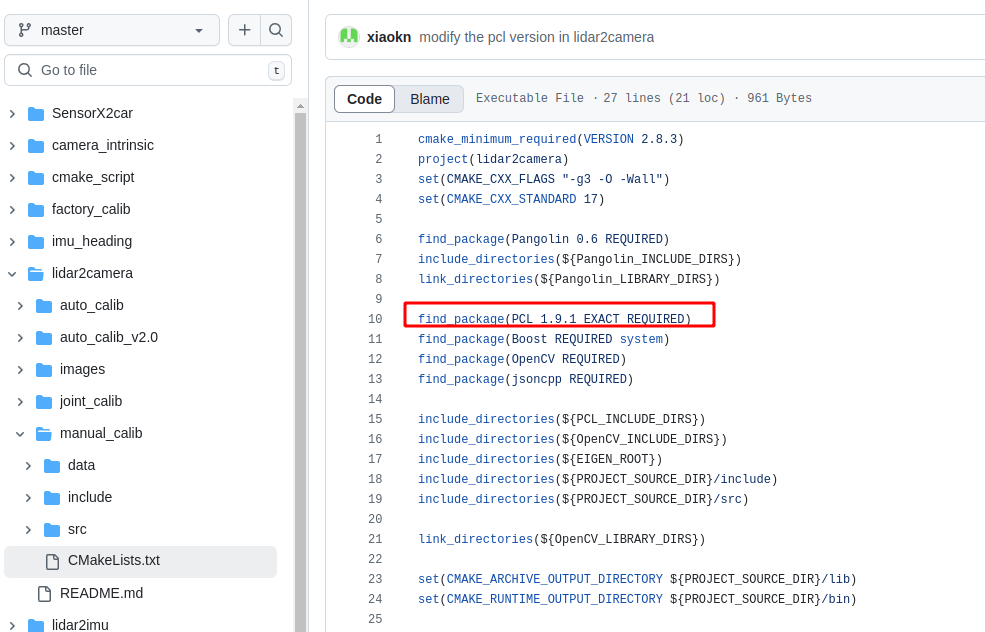Open the auto_calib_v2.0 folder name
985x632 pixels.
pos(109,337)
